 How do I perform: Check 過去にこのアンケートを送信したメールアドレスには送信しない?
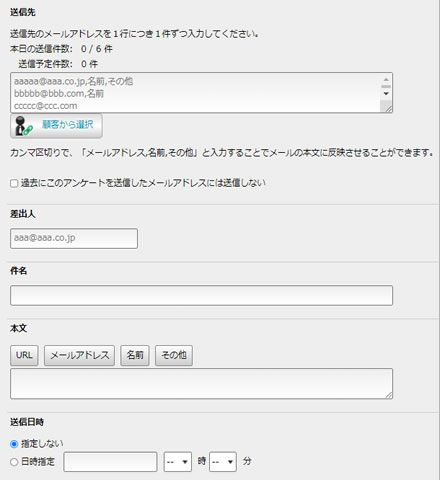pyautogui.click(x=14, y=183)
